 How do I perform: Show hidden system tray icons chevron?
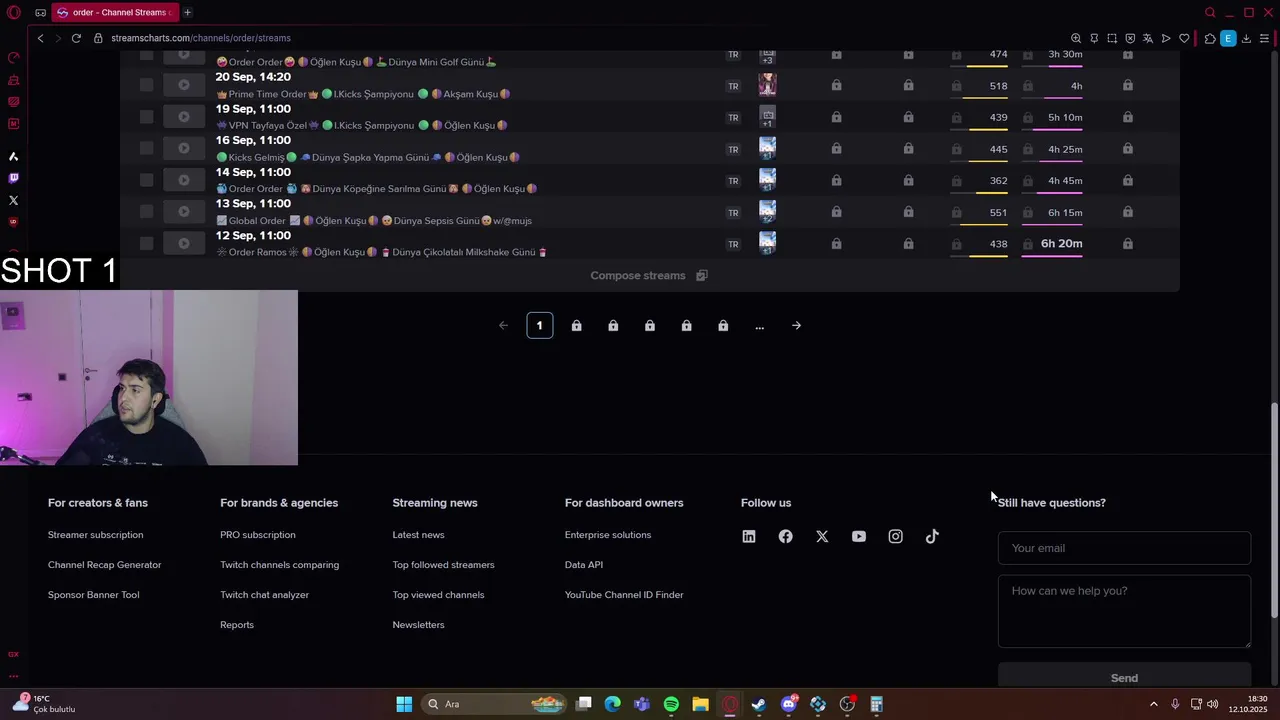[x=1153, y=704]
